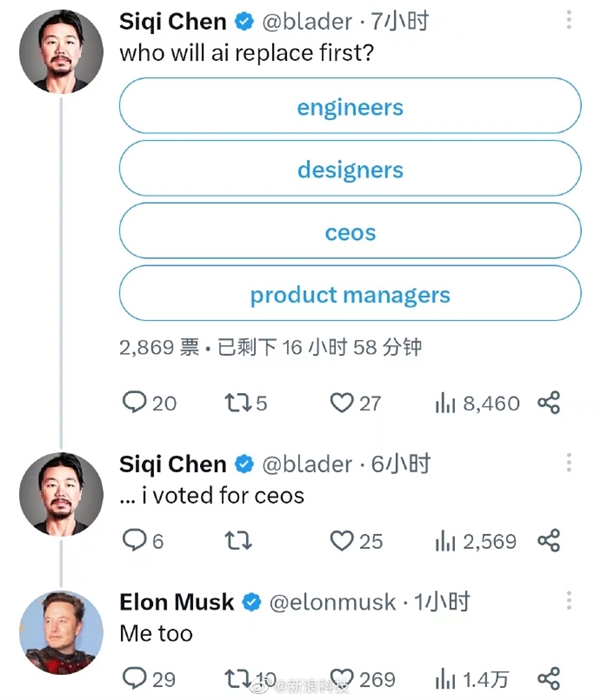Open Elon Musk's profile picture
The width and height of the screenshot is (600, 700).
(x=61, y=633)
